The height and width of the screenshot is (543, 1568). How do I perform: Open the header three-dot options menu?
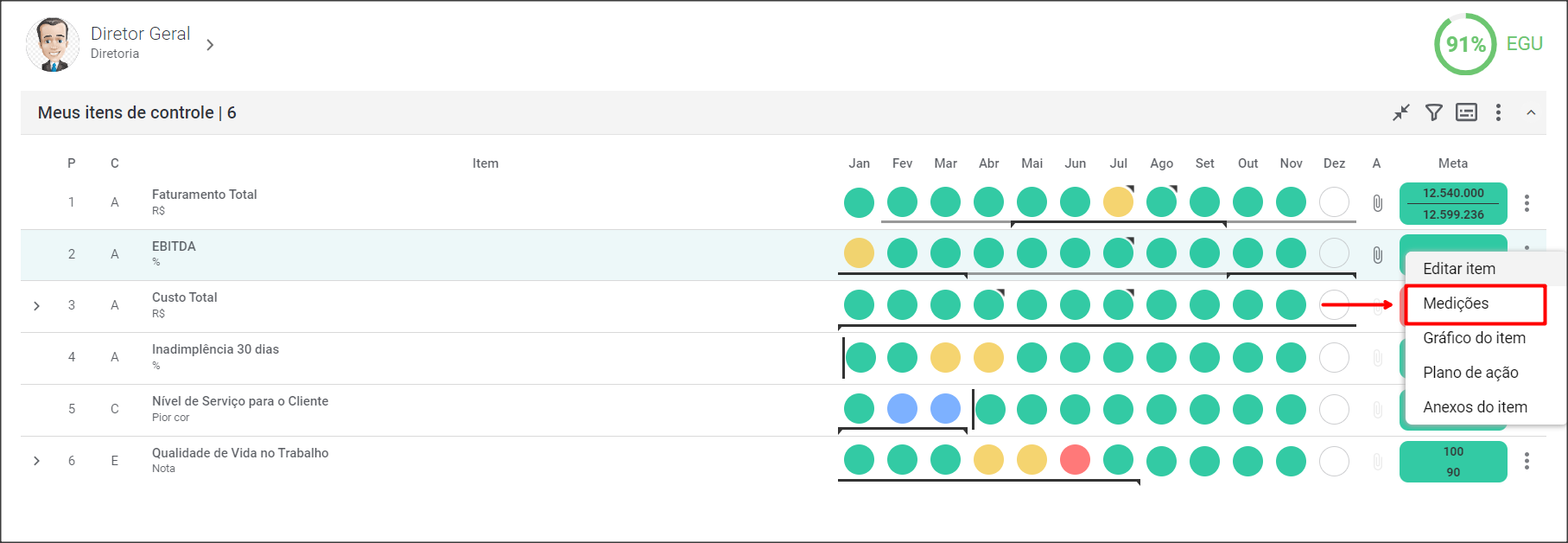(x=1498, y=112)
